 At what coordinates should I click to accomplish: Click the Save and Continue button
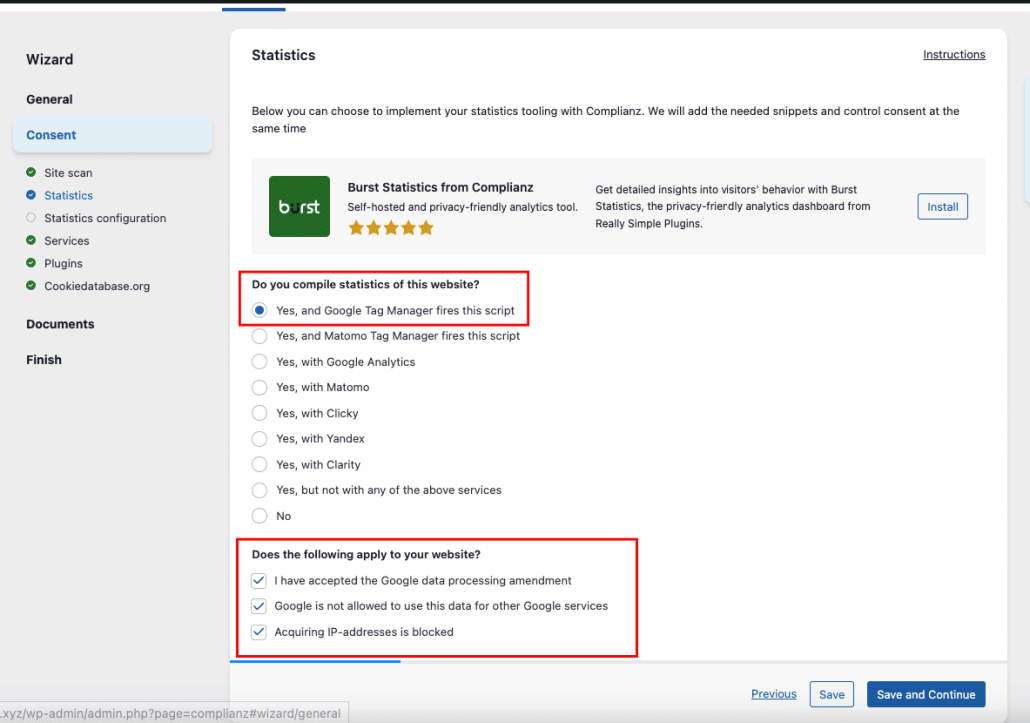click(x=925, y=693)
